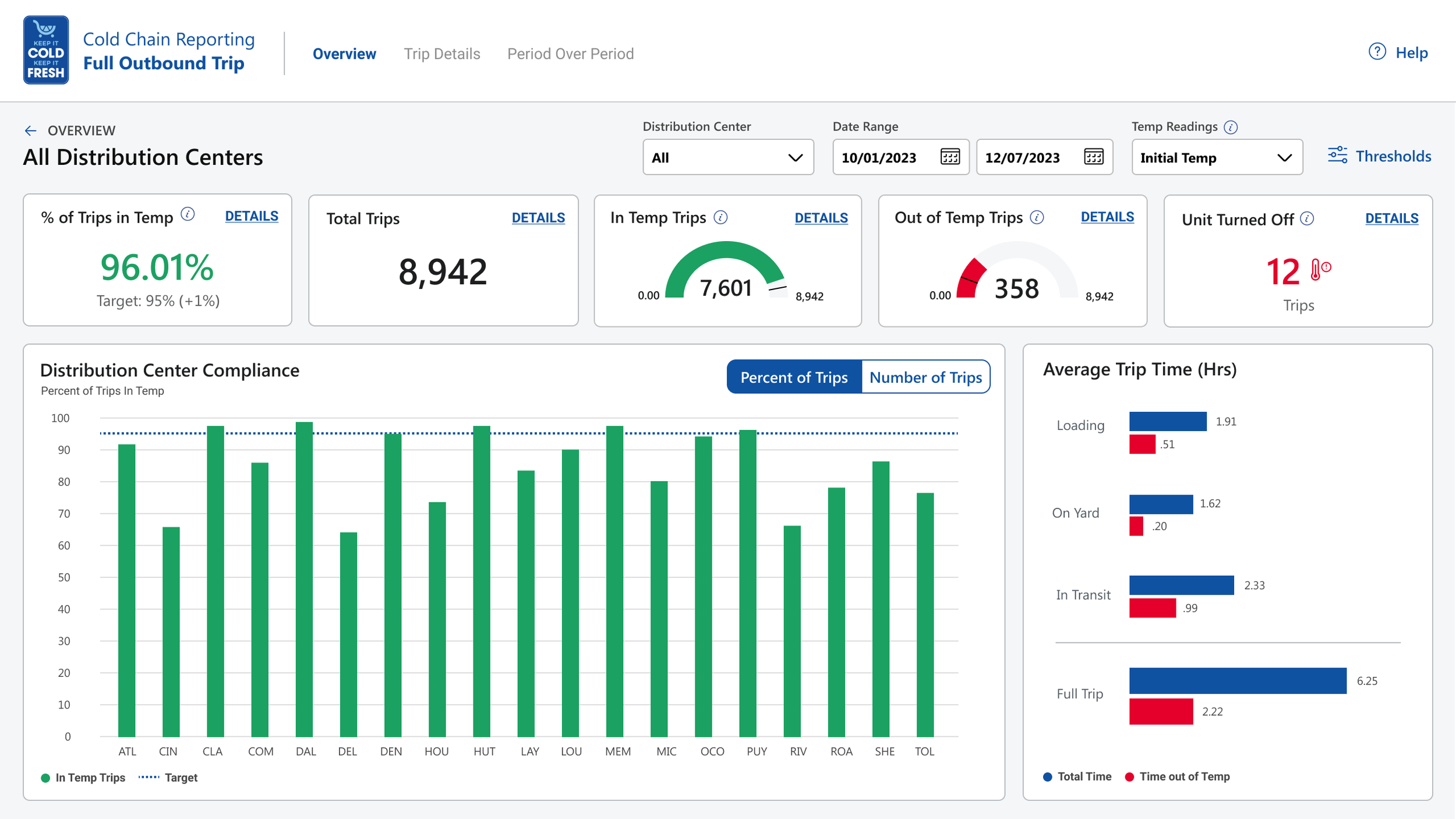Click the Thresholds link text

point(1393,156)
